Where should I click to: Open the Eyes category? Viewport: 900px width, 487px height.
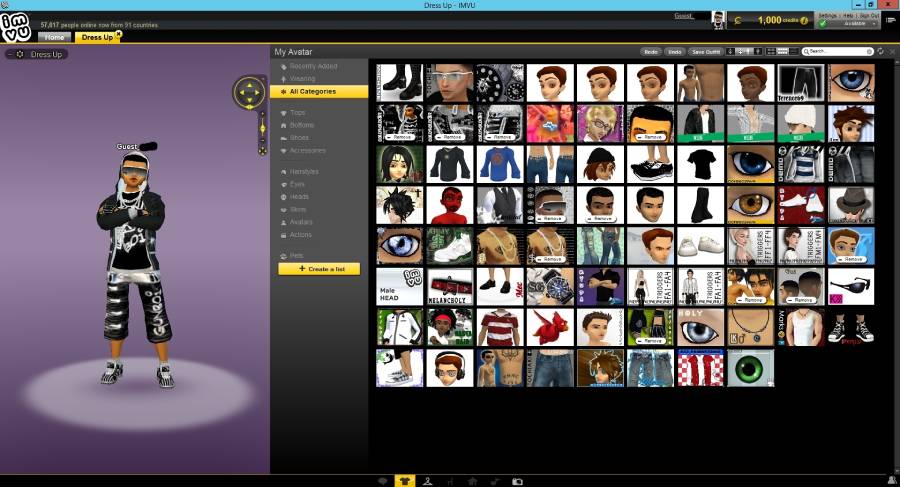pyautogui.click(x=297, y=184)
